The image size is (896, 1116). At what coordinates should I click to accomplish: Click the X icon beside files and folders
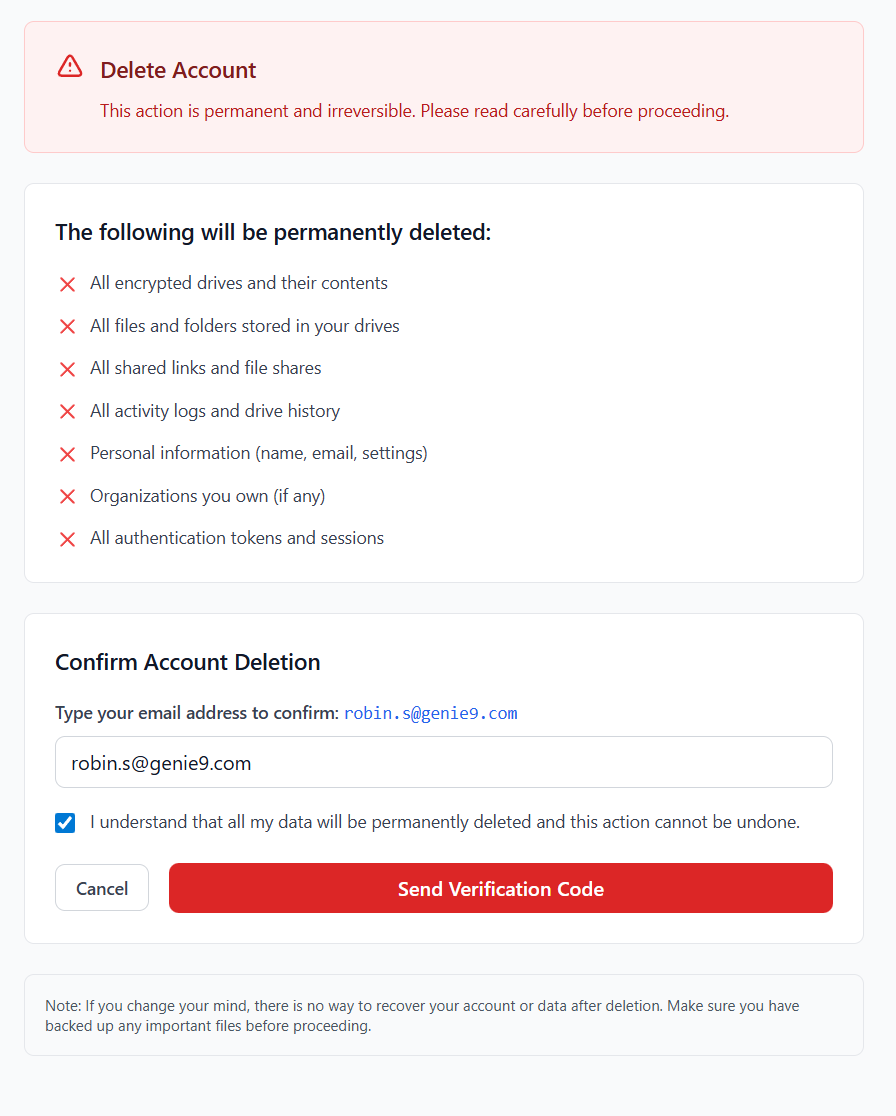coord(68,327)
